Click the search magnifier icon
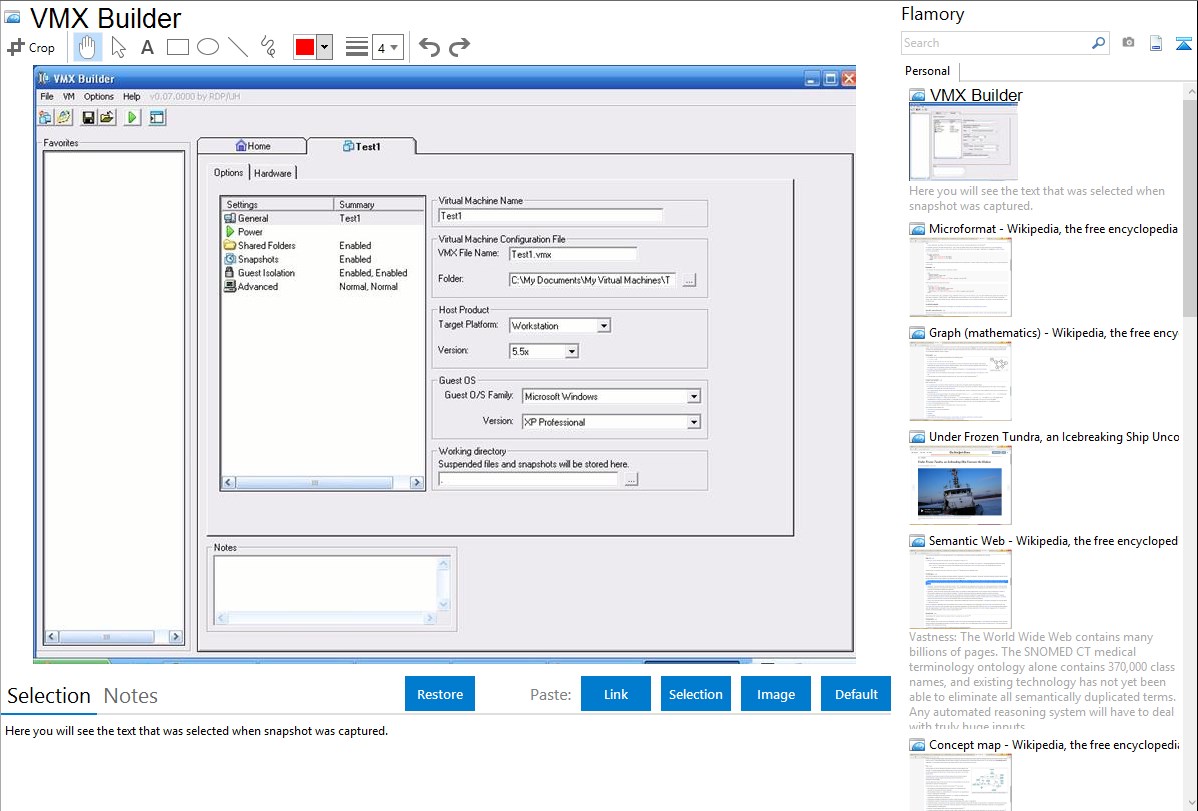This screenshot has height=811, width=1198. click(x=1098, y=43)
